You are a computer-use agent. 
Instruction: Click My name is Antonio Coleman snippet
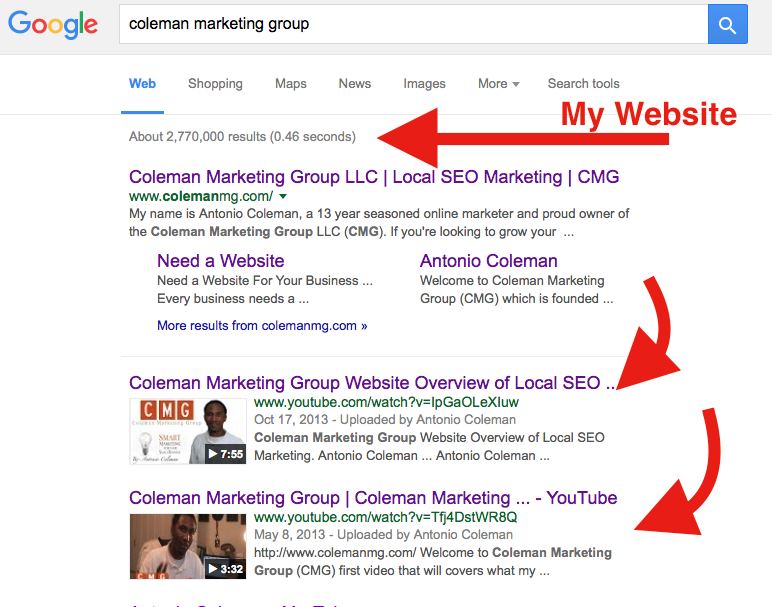click(379, 223)
